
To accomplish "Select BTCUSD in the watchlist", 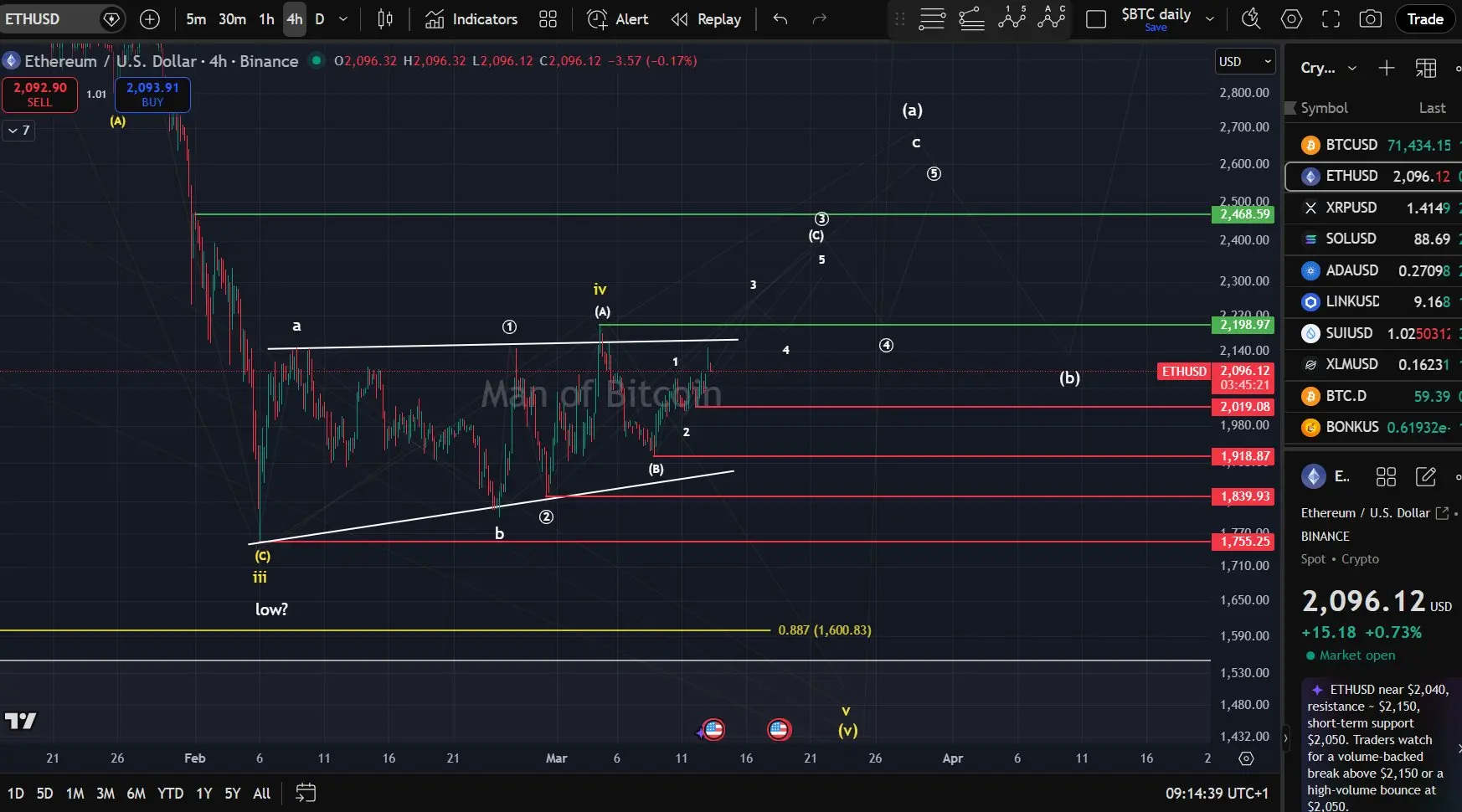I will pyautogui.click(x=1374, y=145).
